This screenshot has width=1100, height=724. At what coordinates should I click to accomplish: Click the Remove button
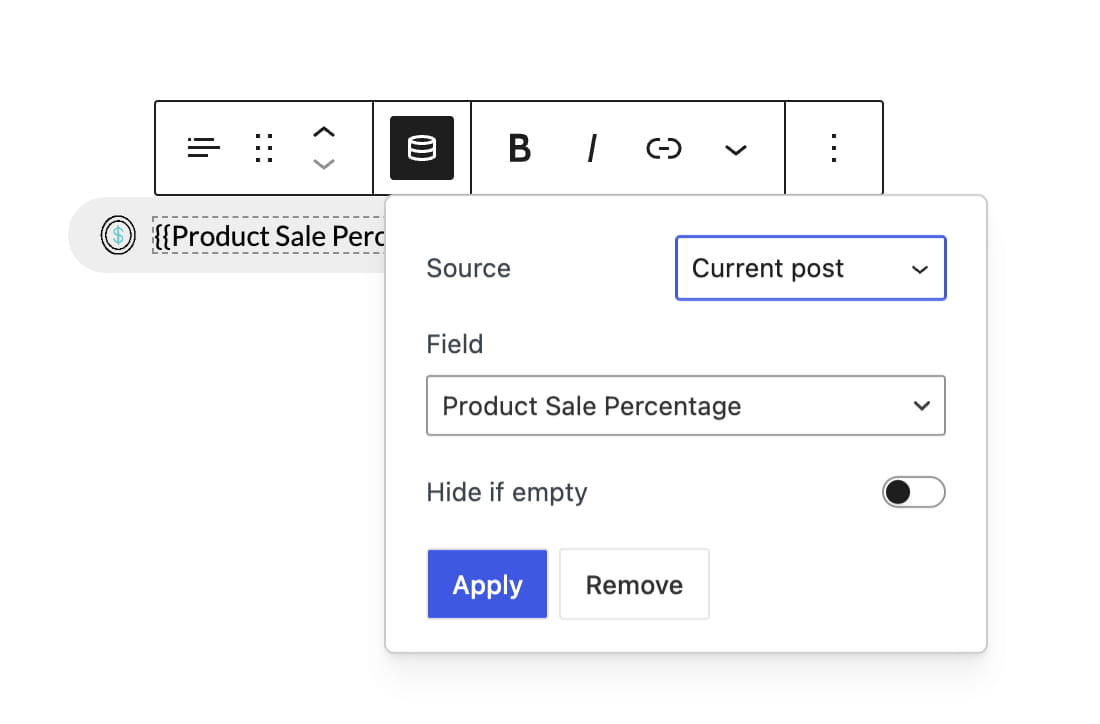[634, 584]
